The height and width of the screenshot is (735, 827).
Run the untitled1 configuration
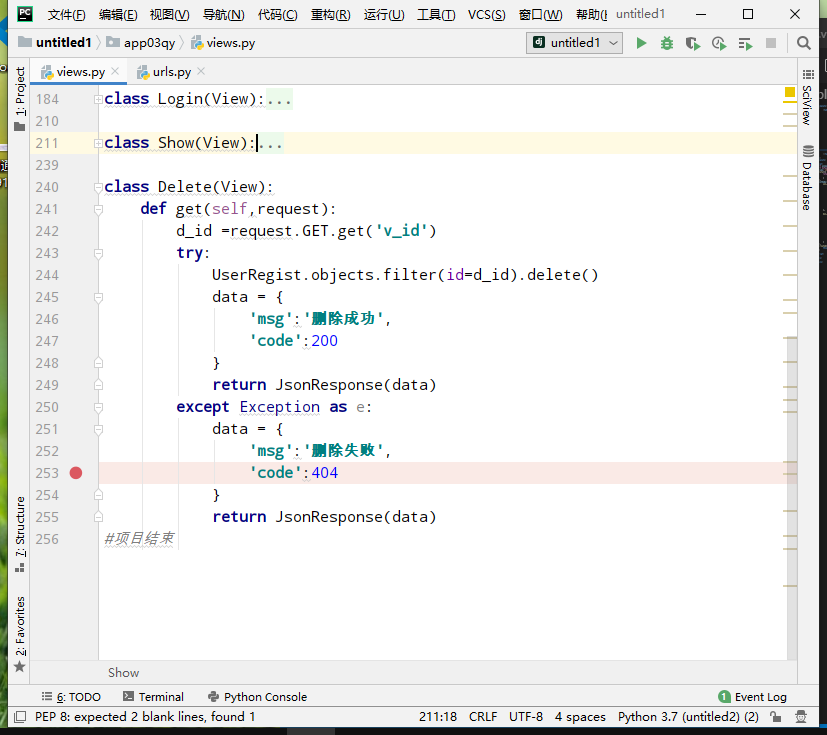(x=641, y=43)
